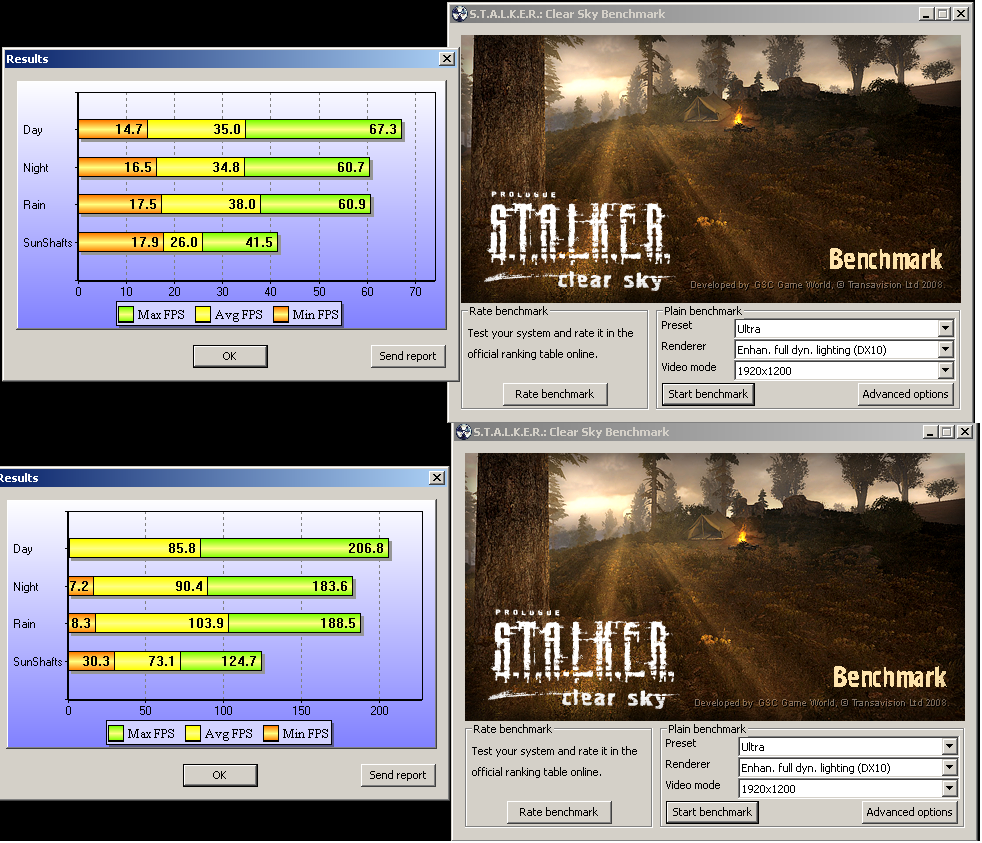Open the Renderer dropdown in the top benchmark window
Viewport: 982px width, 843px height.
[946, 349]
